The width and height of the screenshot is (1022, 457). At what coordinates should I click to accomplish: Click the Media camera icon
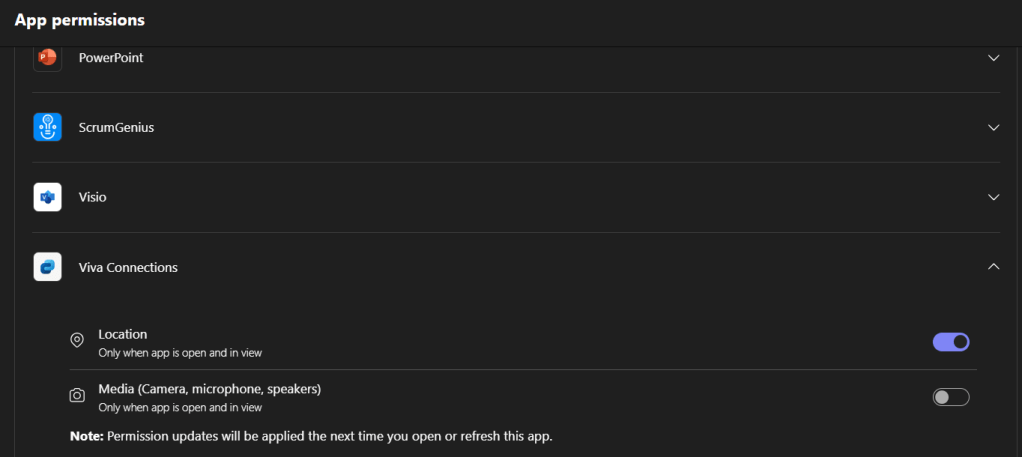[77, 396]
